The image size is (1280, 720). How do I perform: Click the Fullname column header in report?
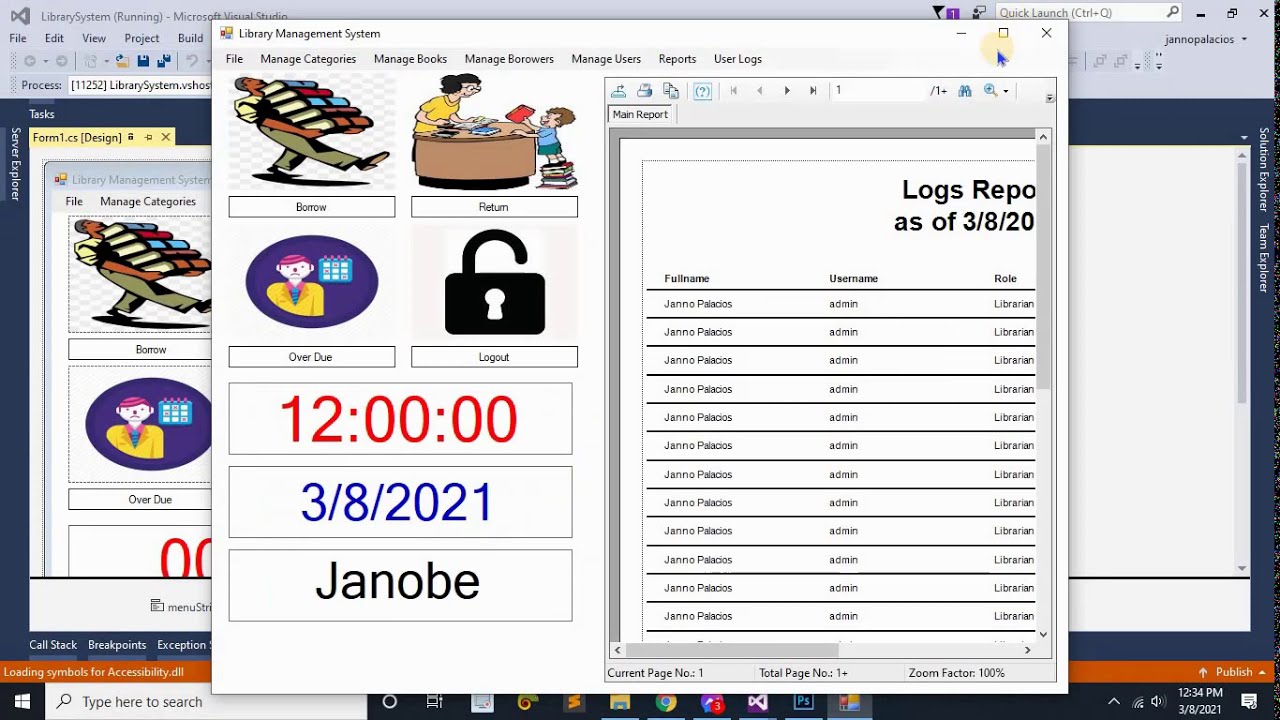point(687,279)
